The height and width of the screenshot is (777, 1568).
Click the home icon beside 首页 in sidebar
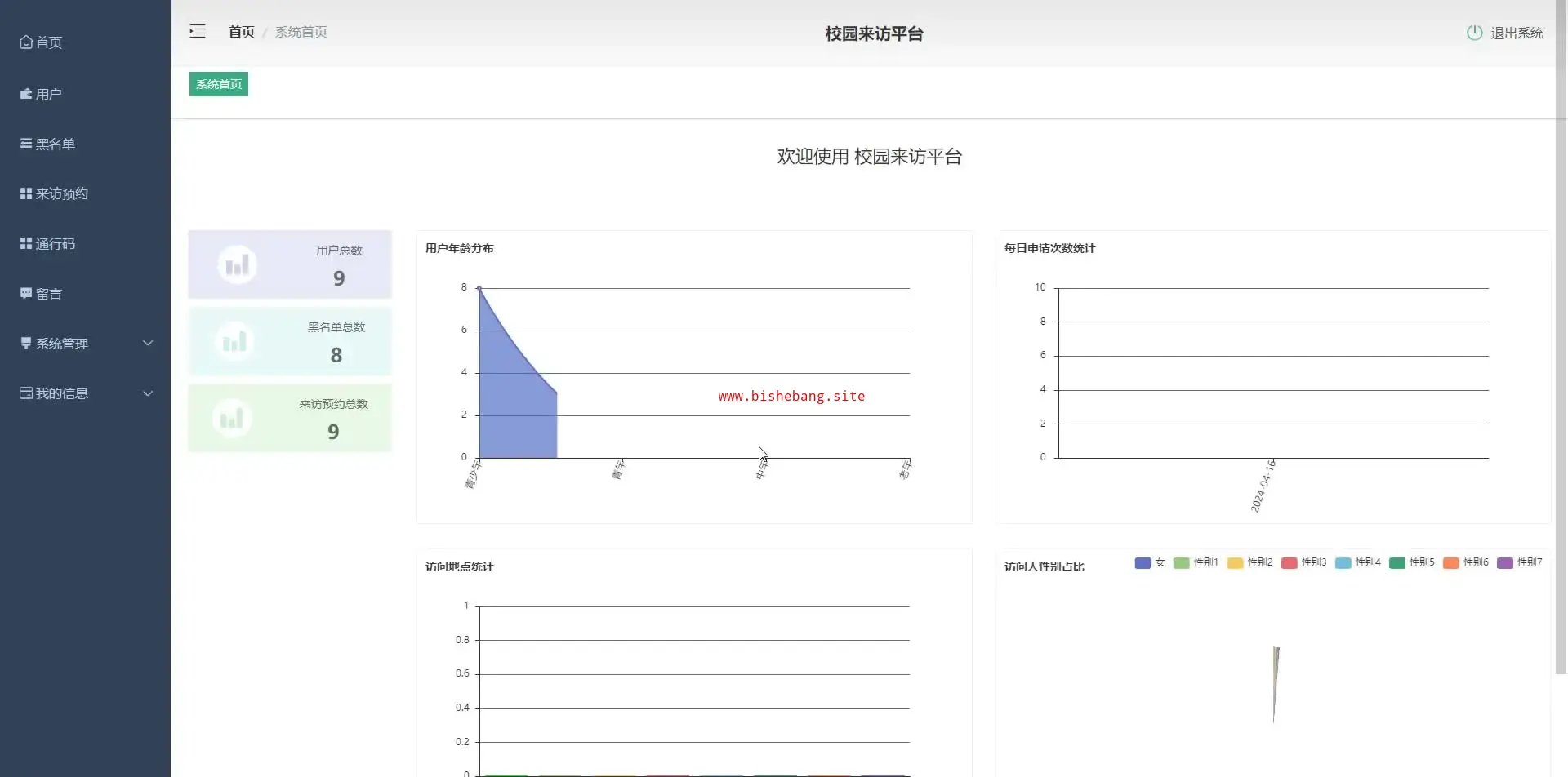[x=26, y=42]
